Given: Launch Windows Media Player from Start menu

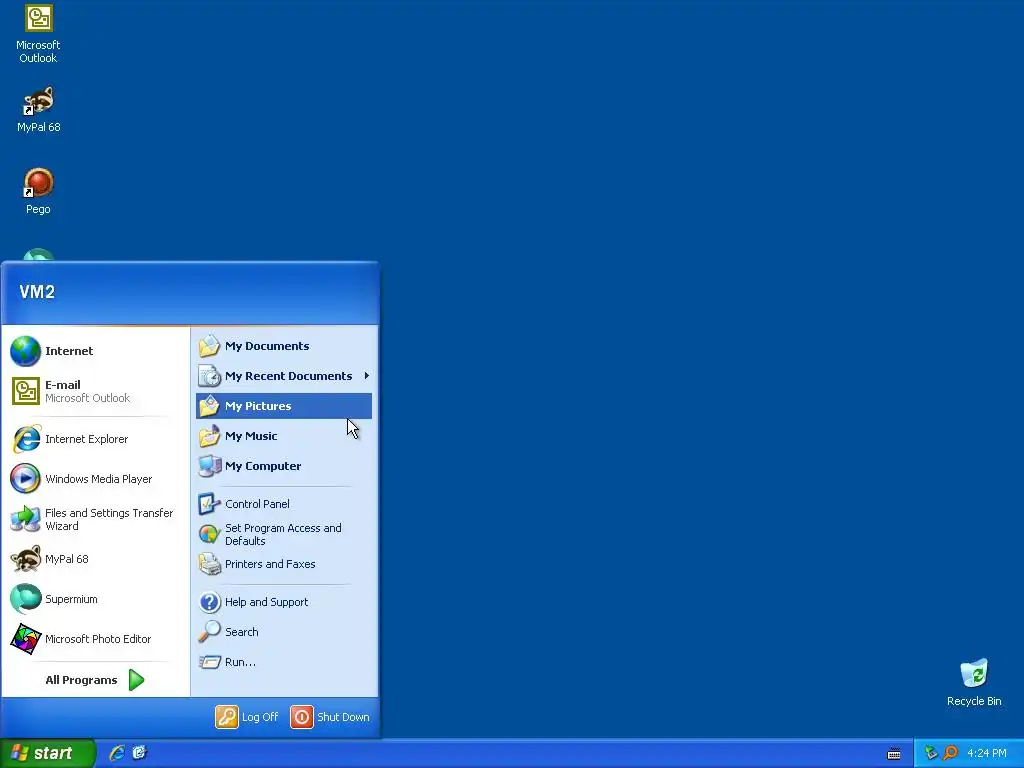Looking at the screenshot, I should [95, 479].
